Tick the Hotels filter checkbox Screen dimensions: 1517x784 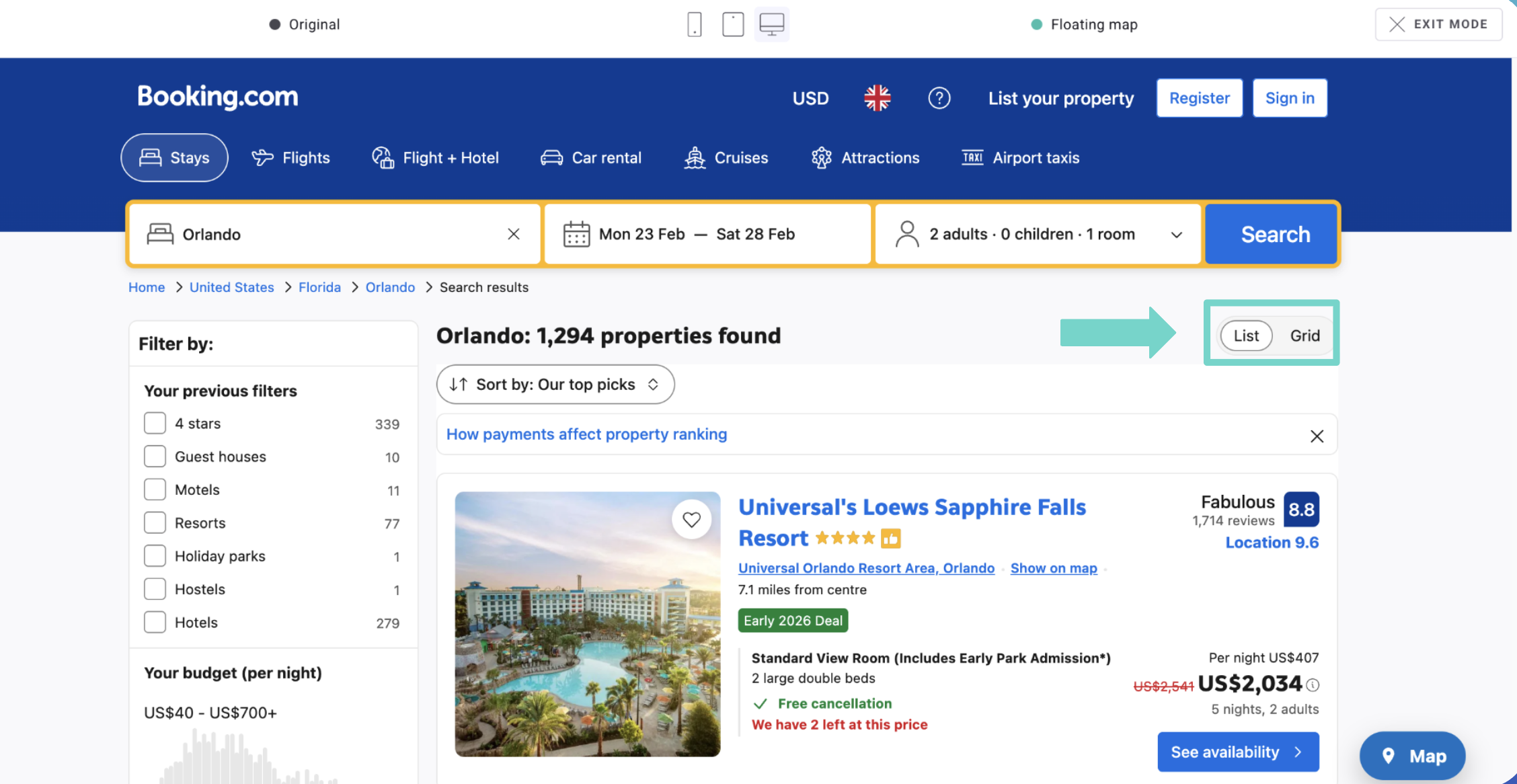[x=155, y=623]
